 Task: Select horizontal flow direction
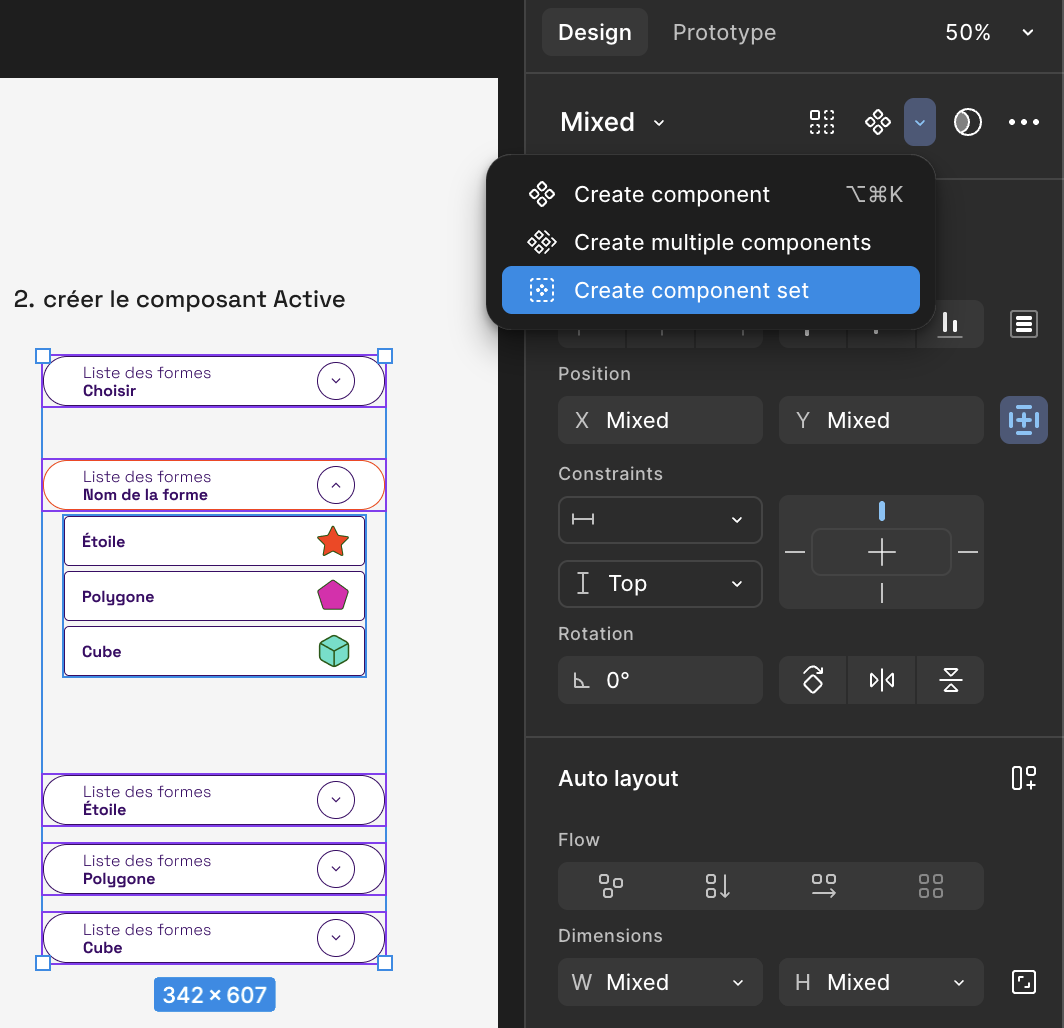pyautogui.click(x=824, y=886)
